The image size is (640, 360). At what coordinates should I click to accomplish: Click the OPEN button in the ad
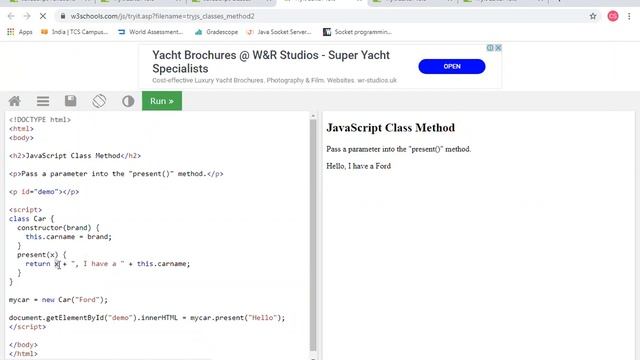(452, 67)
